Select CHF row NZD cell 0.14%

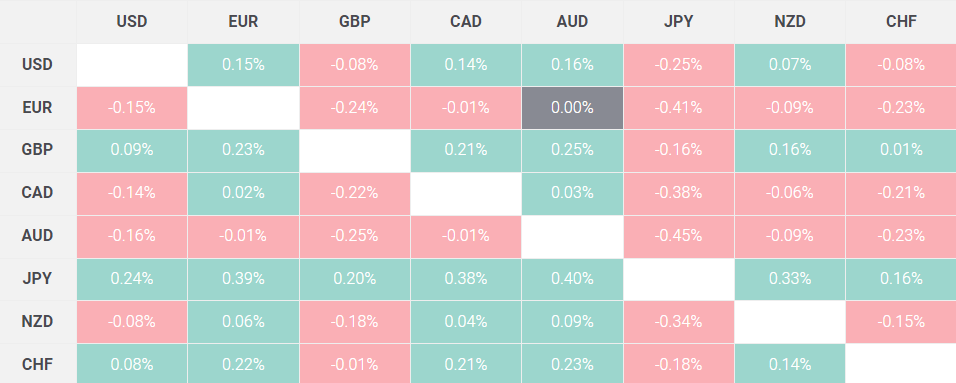tap(790, 363)
